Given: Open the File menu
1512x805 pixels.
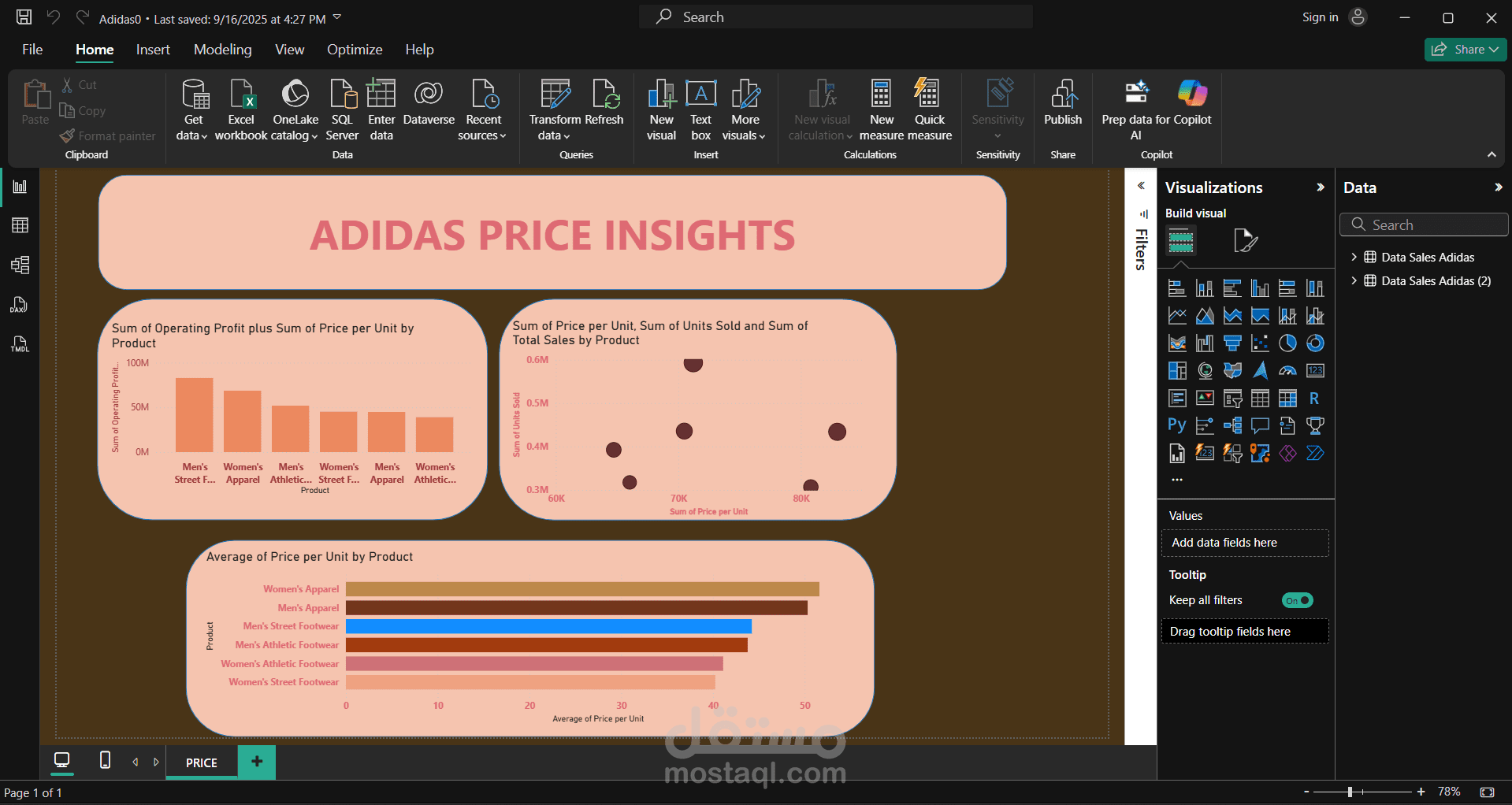Looking at the screenshot, I should (32, 50).
